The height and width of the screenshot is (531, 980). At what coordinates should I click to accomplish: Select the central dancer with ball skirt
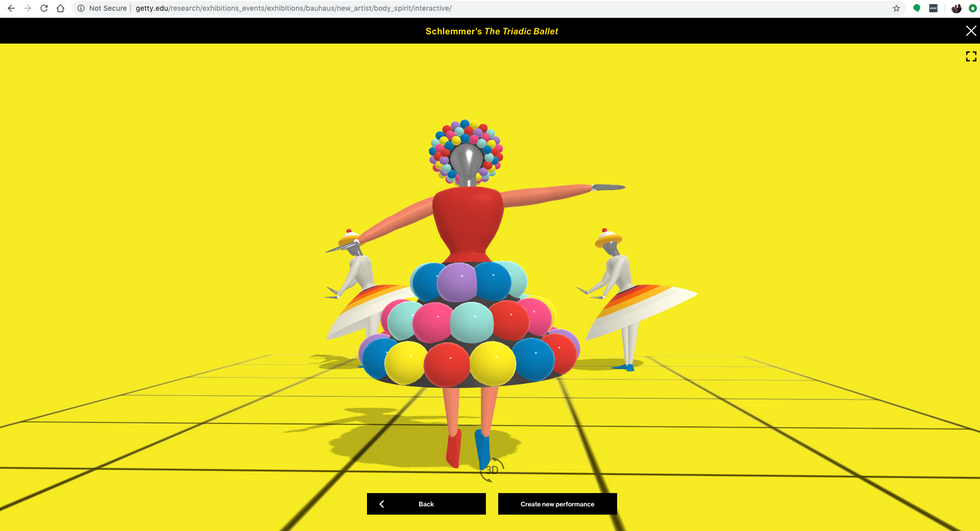click(469, 294)
